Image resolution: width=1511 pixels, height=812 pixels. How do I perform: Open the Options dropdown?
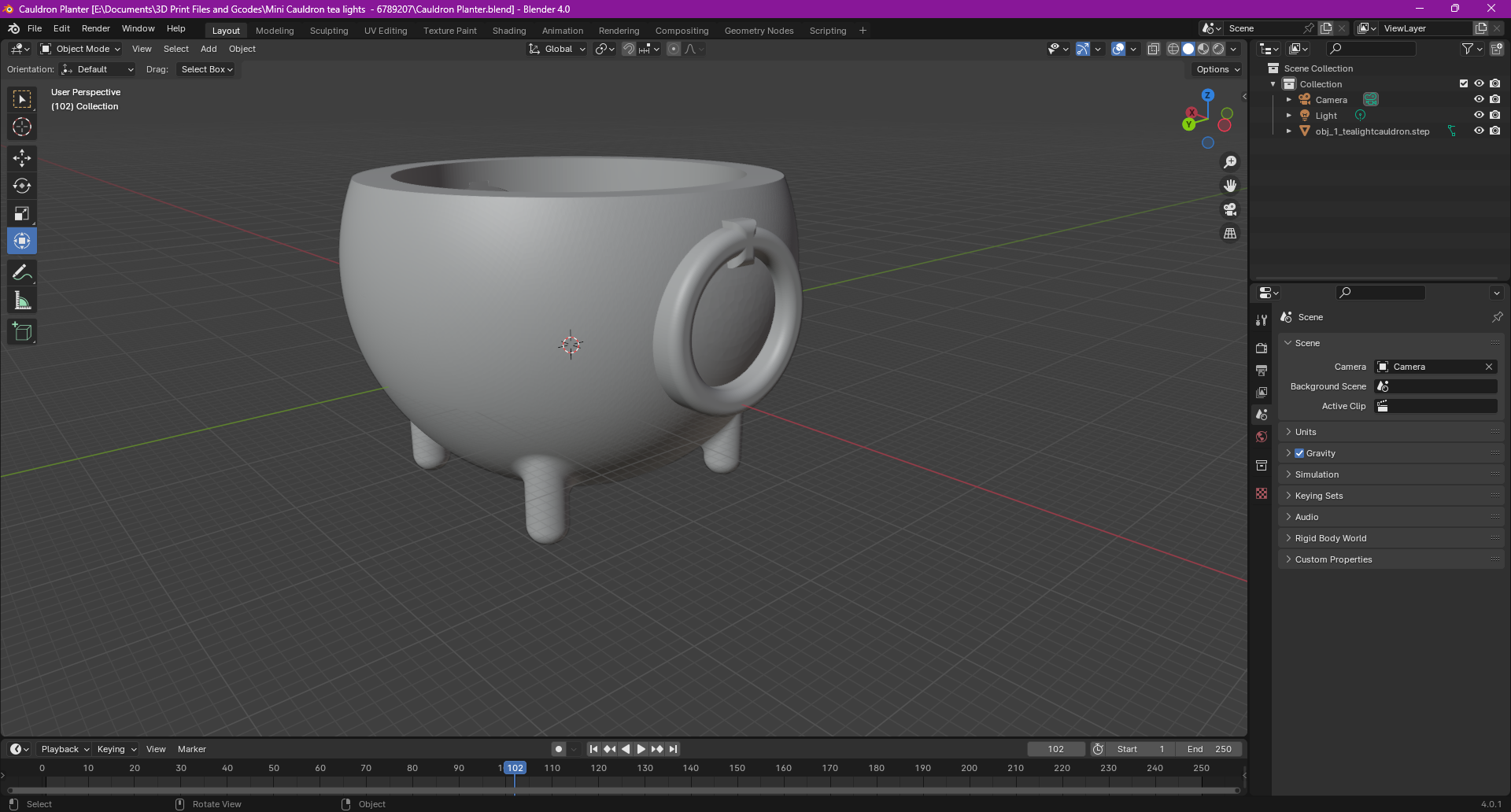(1217, 69)
